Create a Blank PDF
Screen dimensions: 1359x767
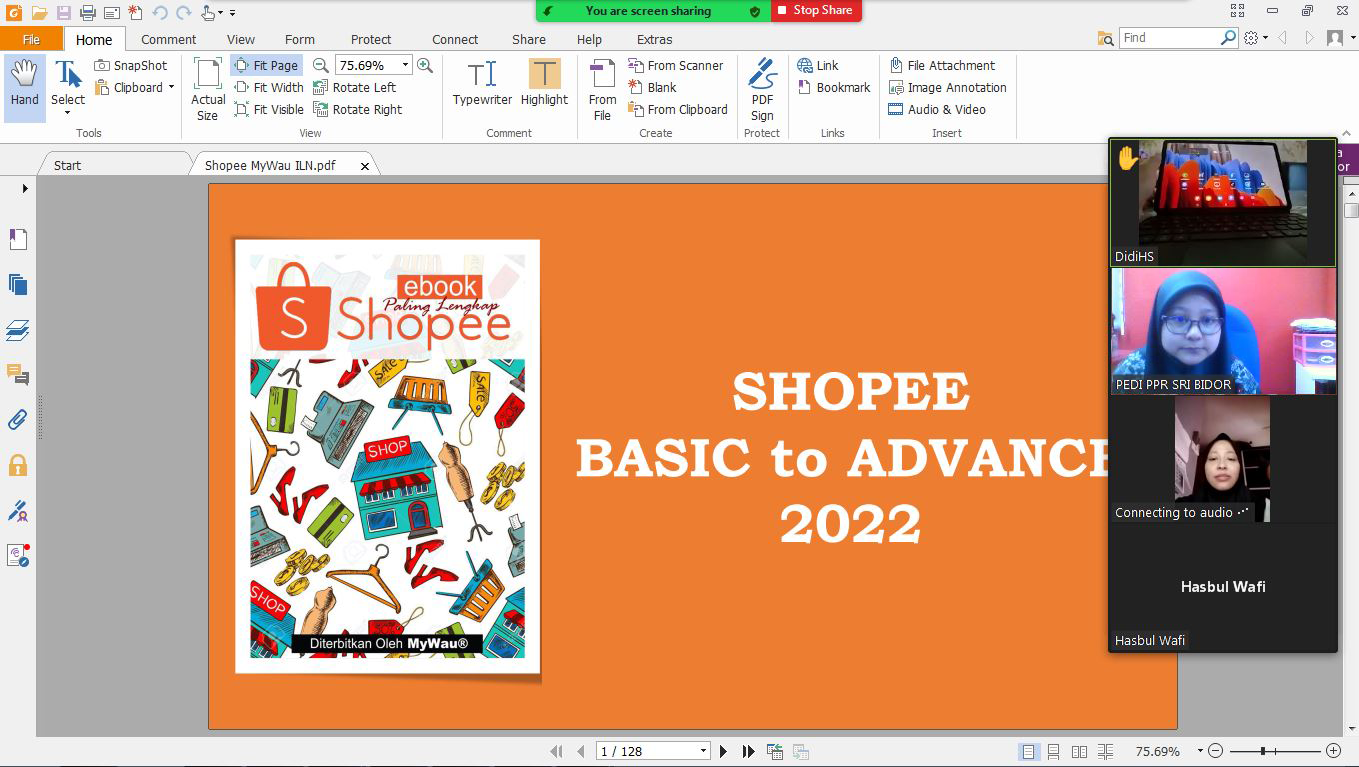[652, 88]
